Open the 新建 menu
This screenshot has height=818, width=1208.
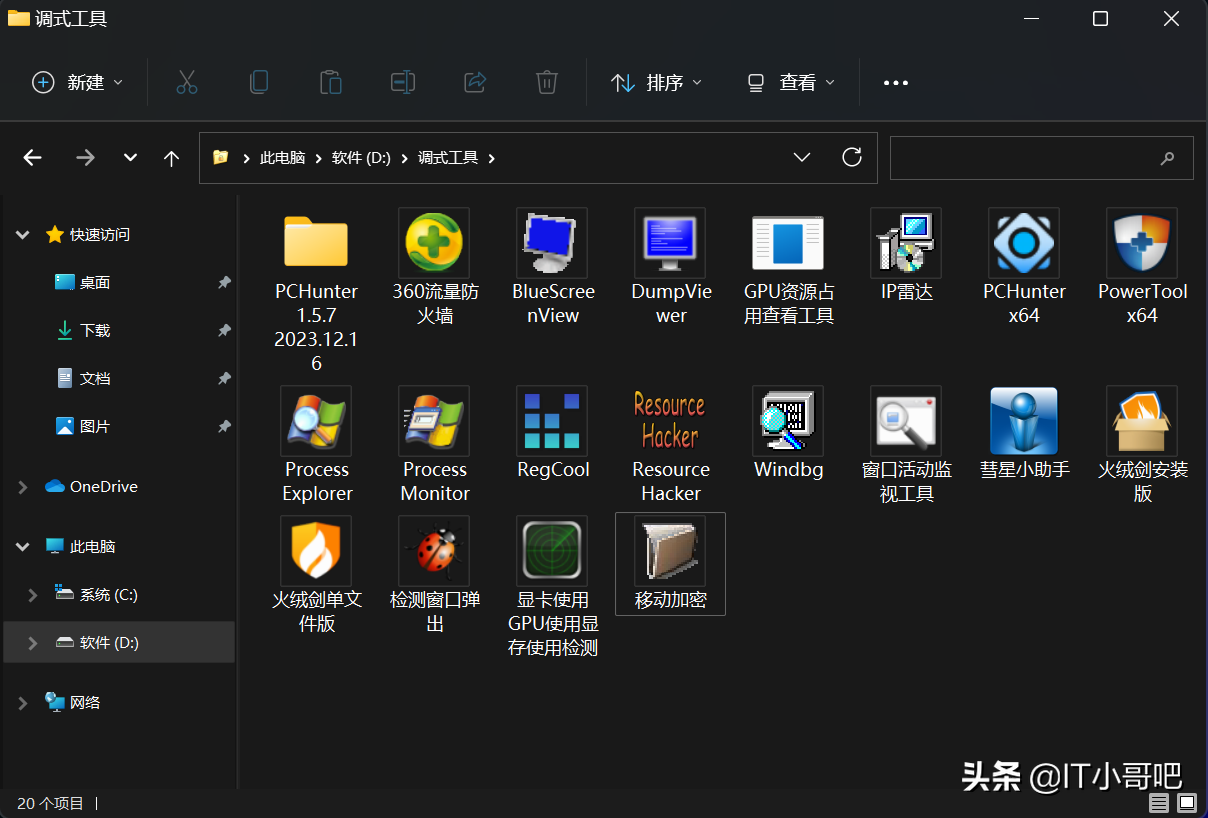click(x=77, y=82)
